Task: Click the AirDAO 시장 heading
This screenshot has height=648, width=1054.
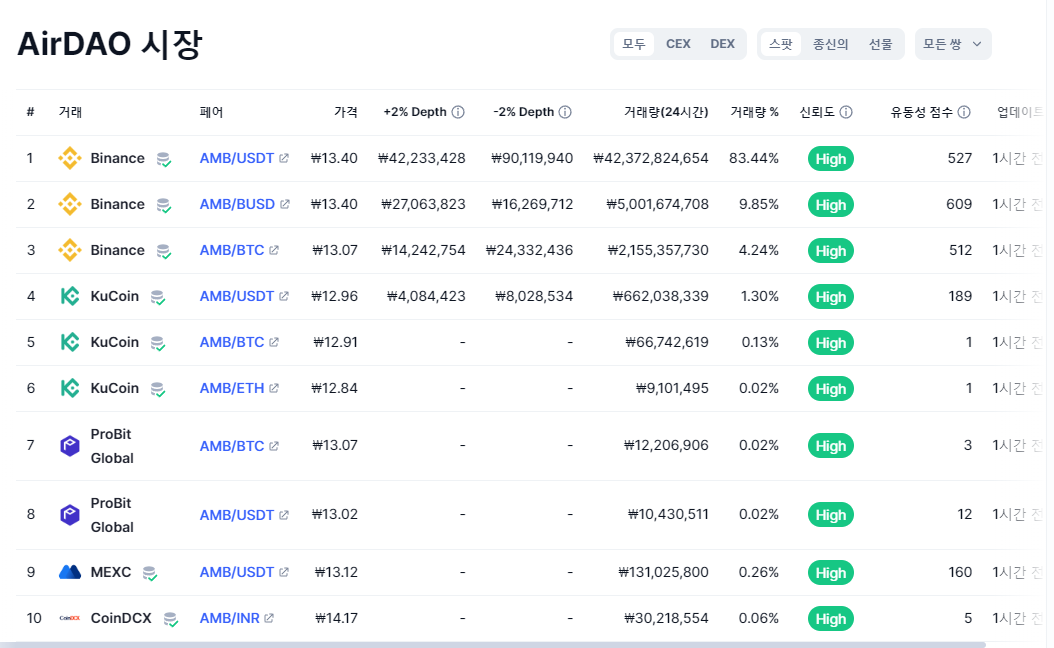Action: click(x=110, y=44)
